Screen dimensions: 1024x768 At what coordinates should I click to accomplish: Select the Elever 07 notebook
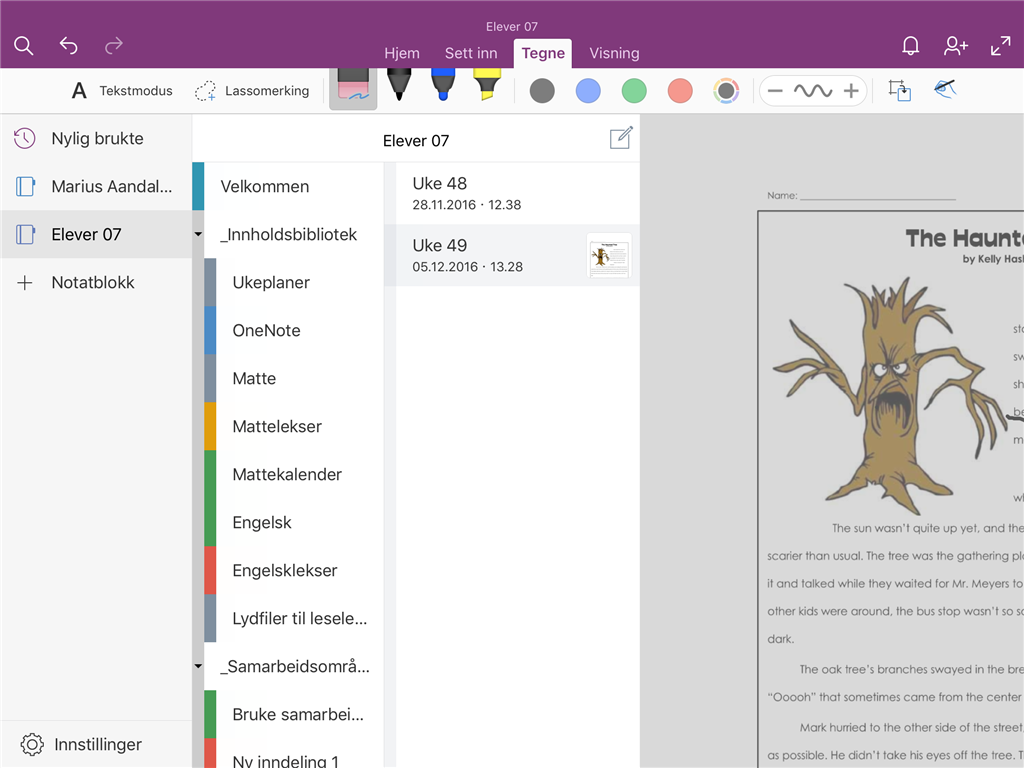[x=96, y=234]
